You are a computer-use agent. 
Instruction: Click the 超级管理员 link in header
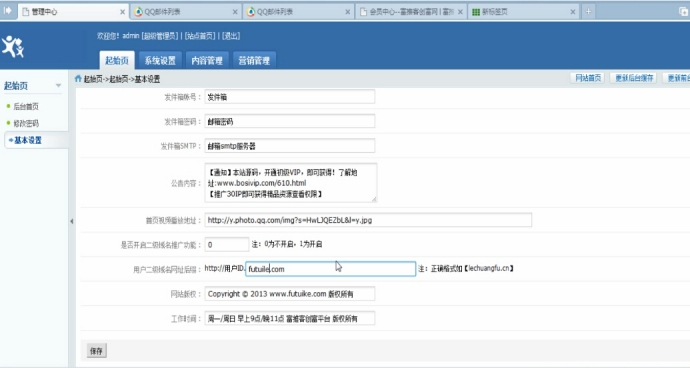tap(160, 36)
